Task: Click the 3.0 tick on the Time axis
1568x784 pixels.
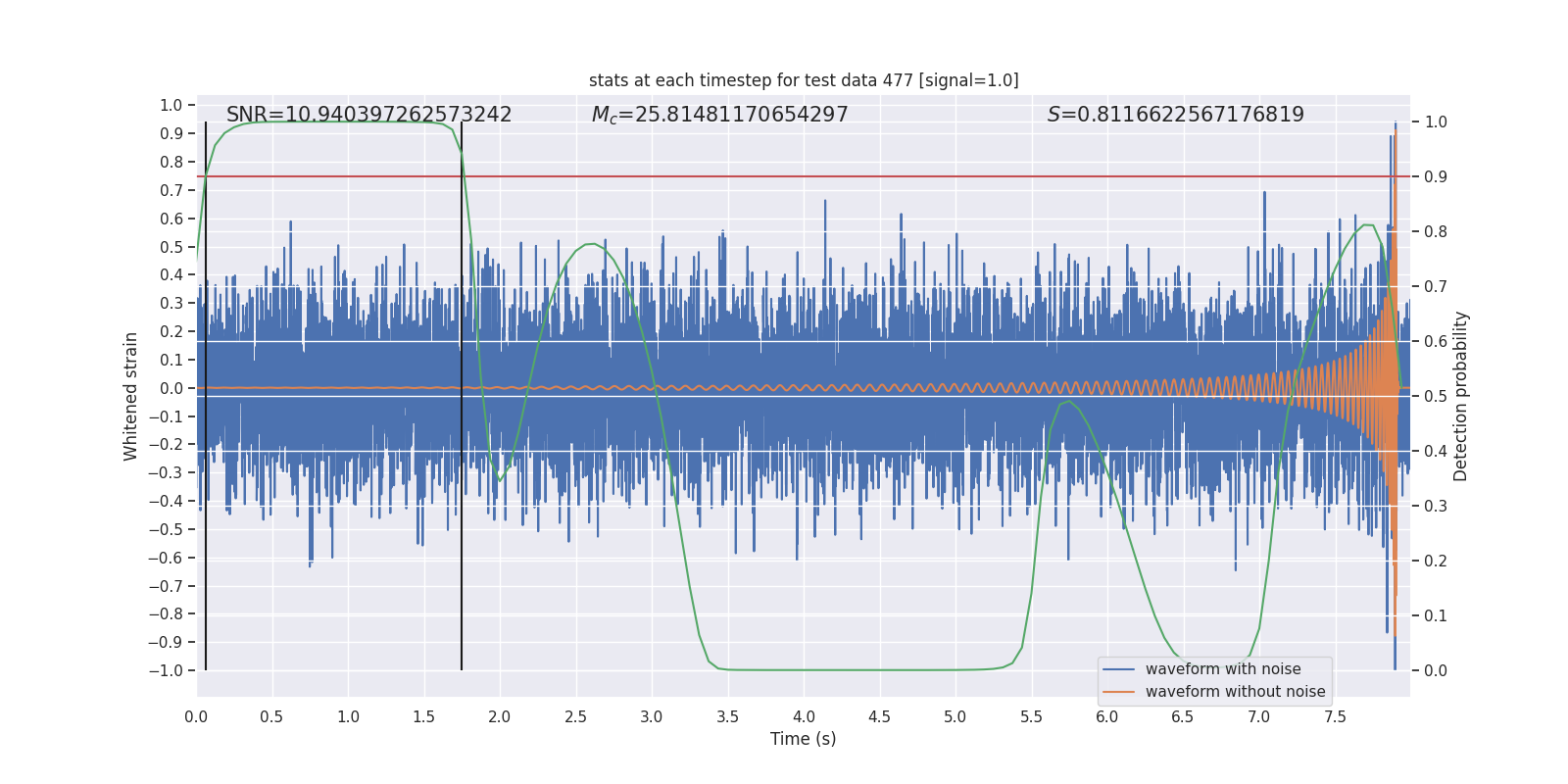Action: tap(652, 716)
